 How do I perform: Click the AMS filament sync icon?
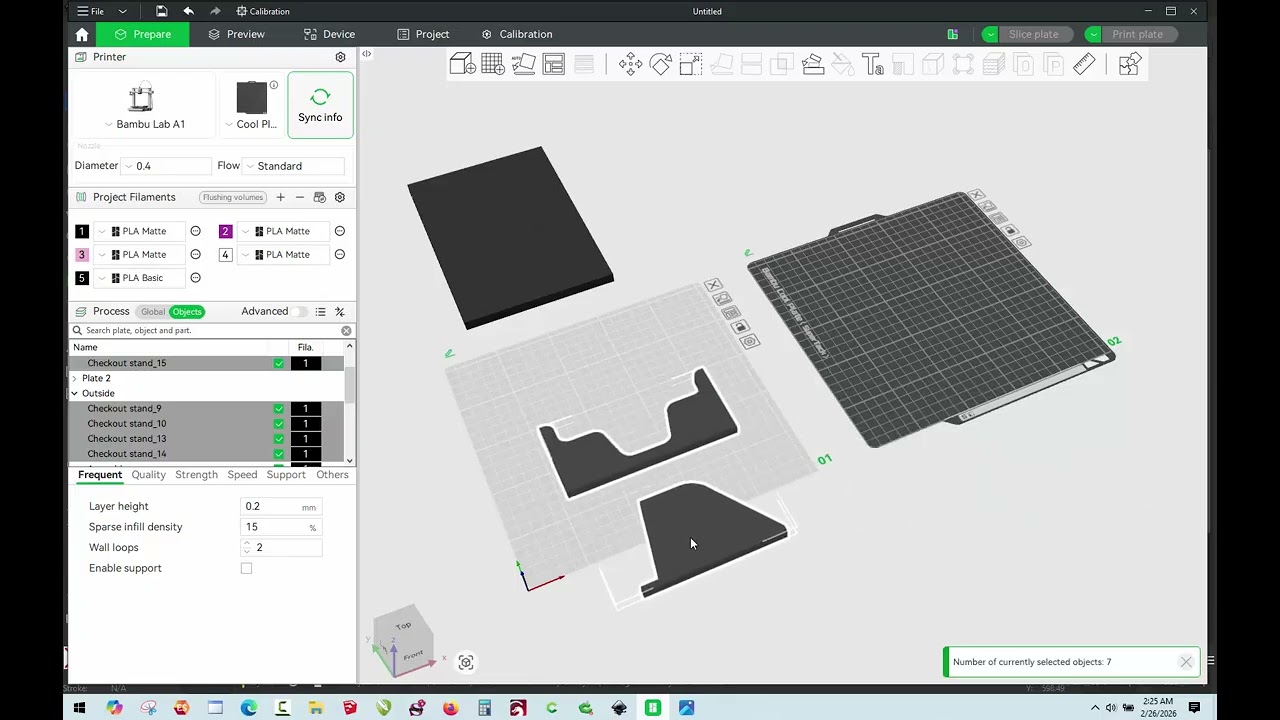click(320, 197)
